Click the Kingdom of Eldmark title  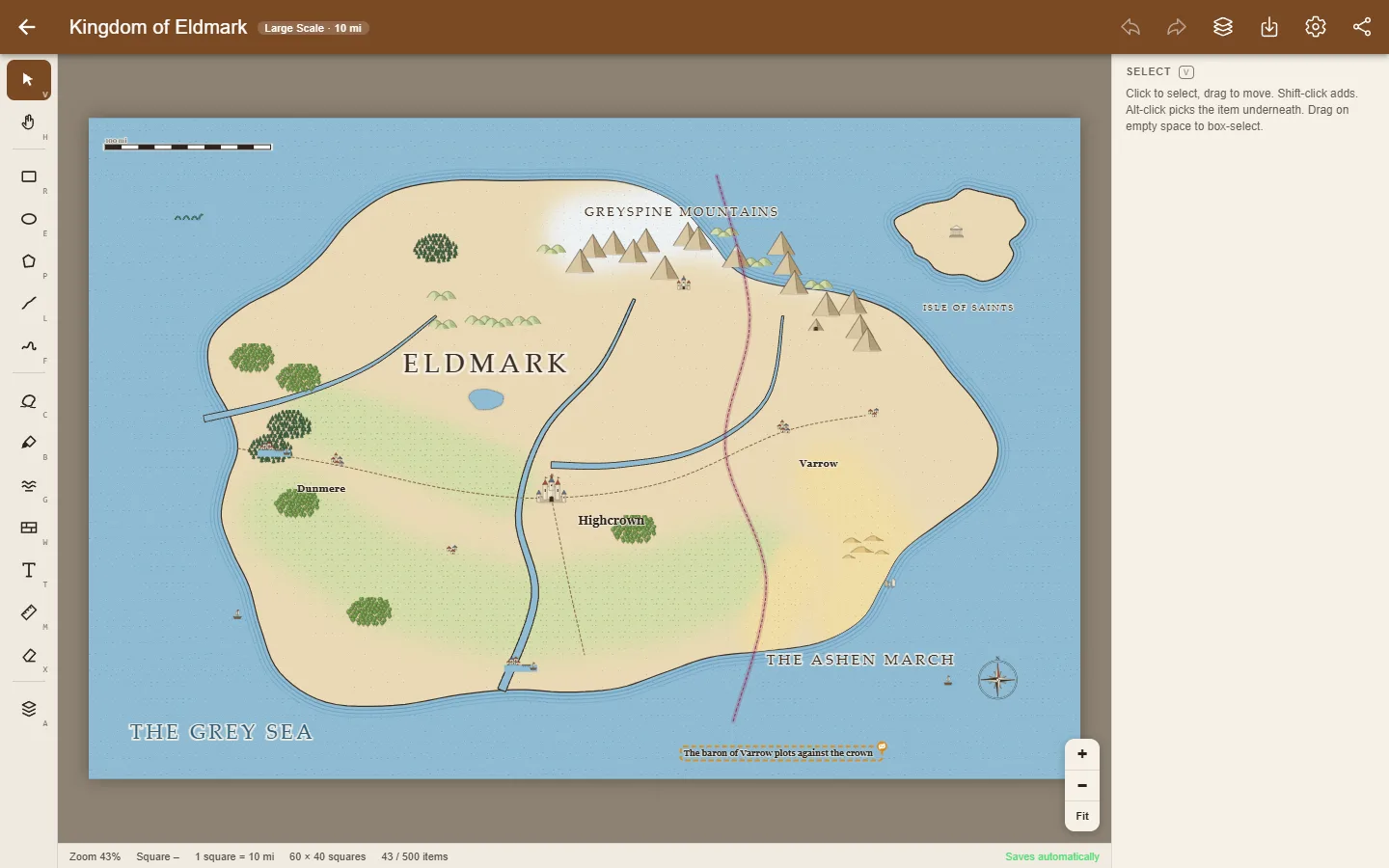tap(158, 27)
